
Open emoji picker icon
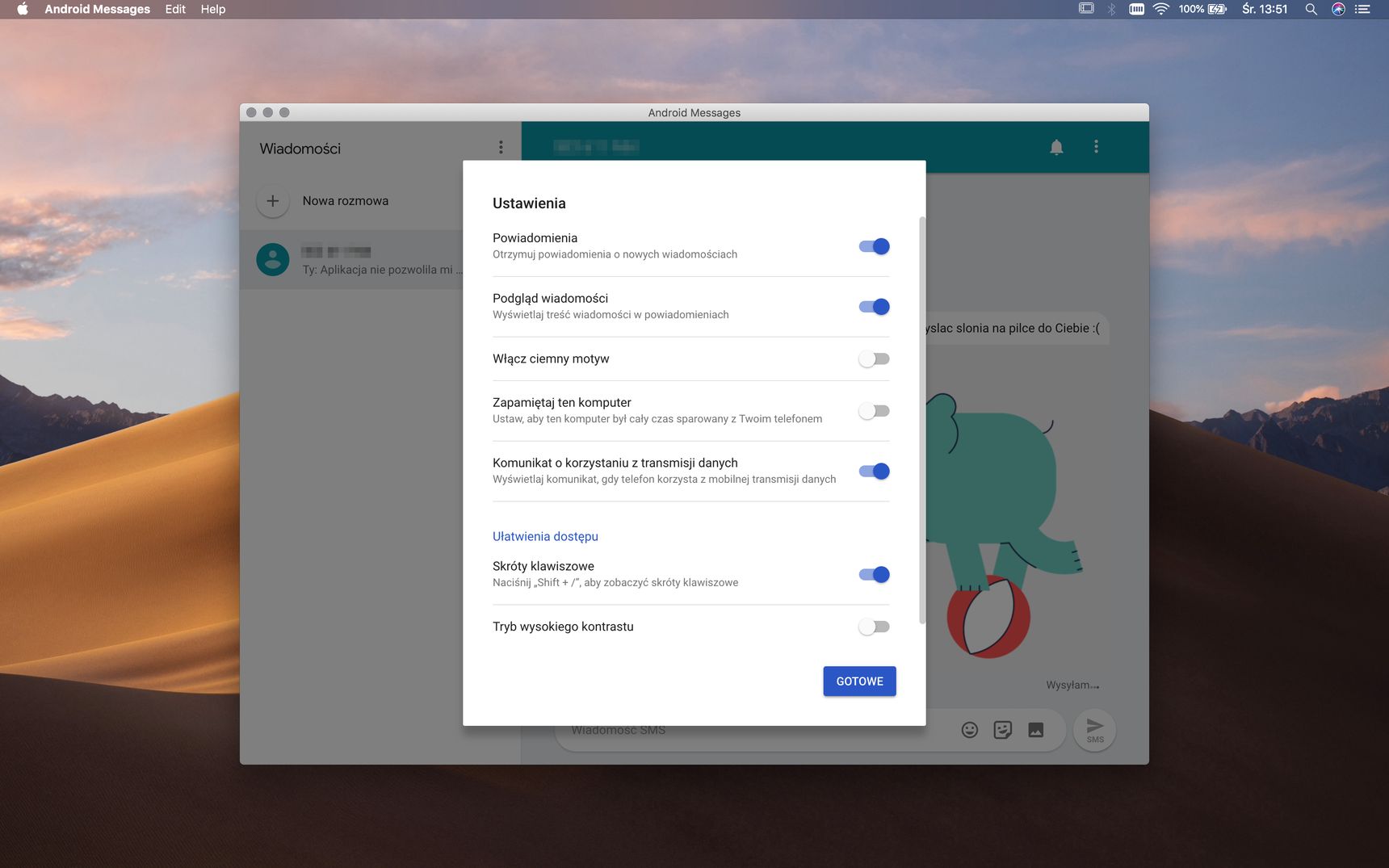coord(970,730)
